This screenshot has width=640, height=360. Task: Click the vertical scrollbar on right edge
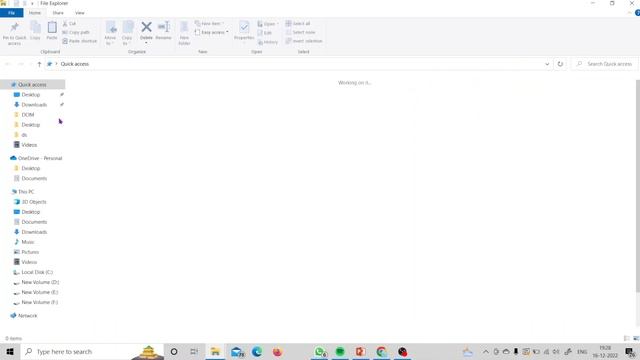[x=638, y=186]
